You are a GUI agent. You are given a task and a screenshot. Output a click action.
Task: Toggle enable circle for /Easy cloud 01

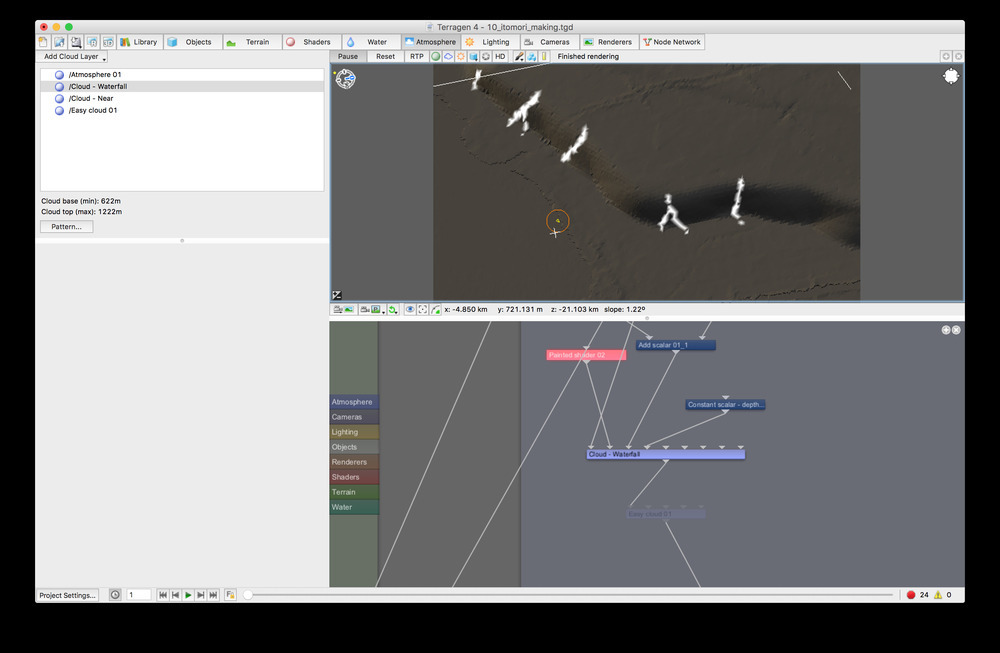click(59, 110)
